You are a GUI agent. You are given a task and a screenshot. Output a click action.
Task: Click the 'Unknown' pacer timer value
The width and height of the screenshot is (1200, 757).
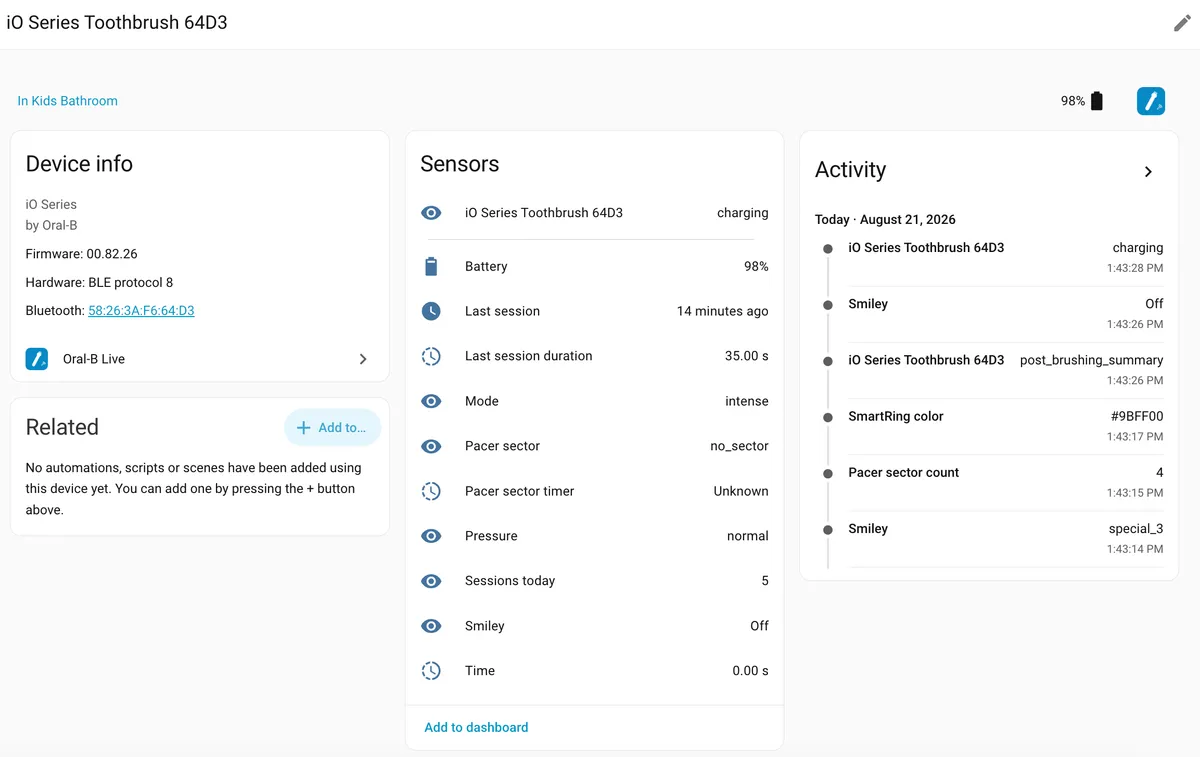pyautogui.click(x=741, y=491)
